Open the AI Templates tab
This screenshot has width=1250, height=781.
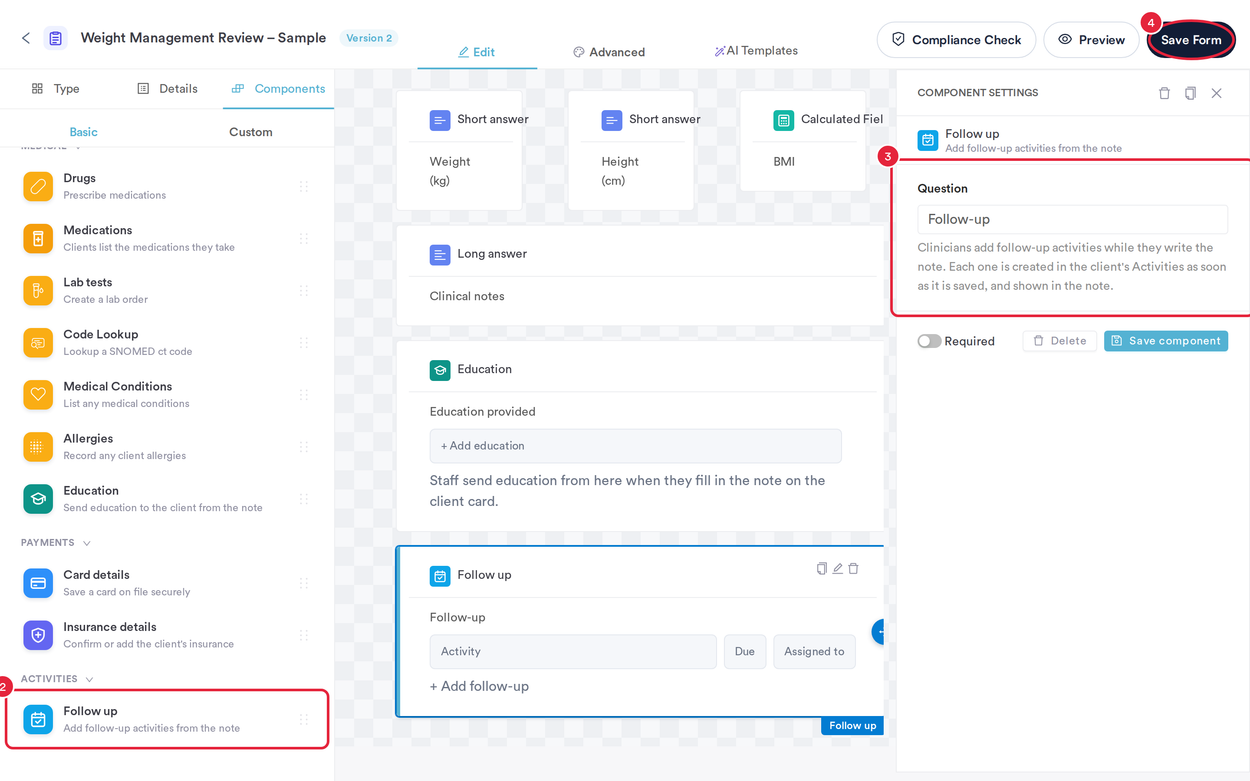tap(756, 51)
